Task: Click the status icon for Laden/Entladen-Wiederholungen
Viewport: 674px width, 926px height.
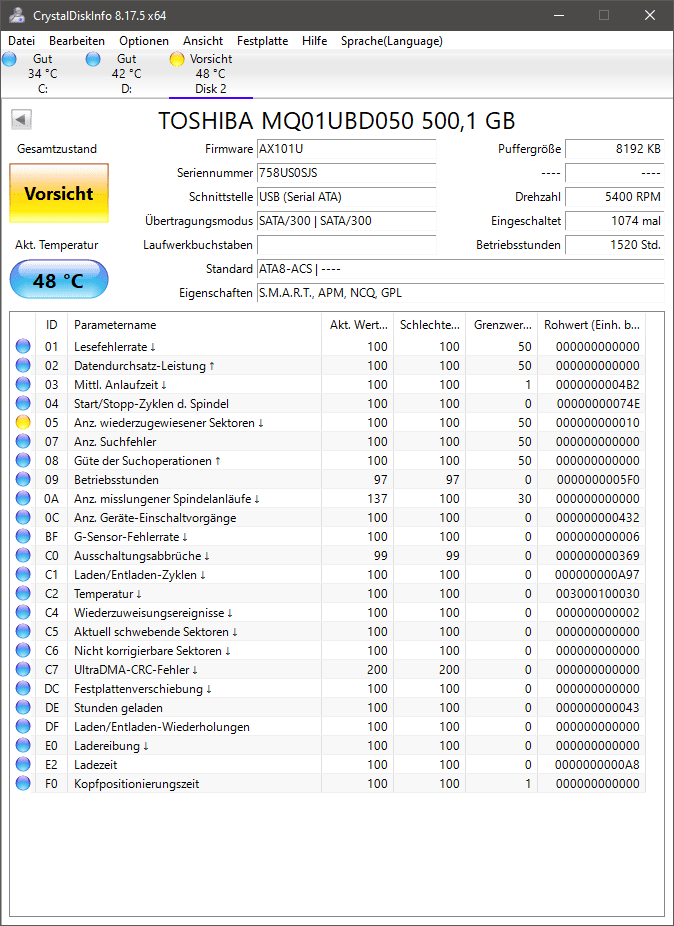Action: click(23, 726)
